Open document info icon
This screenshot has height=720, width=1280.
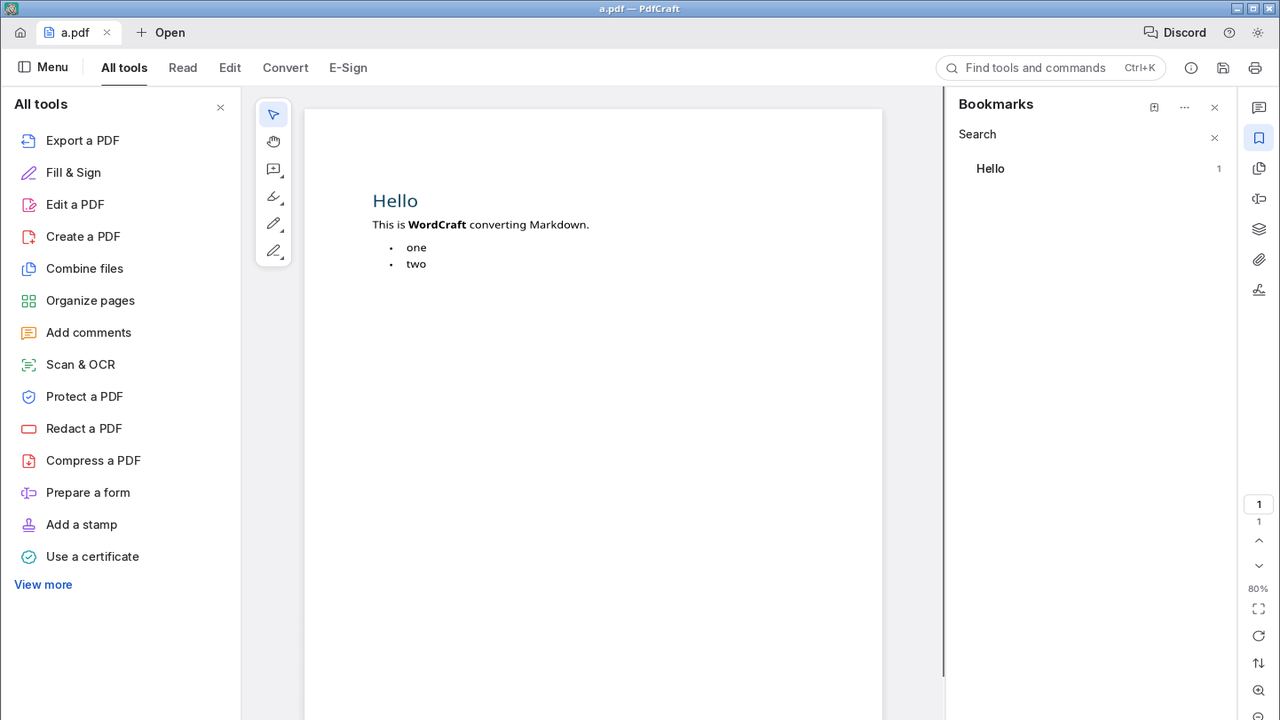pyautogui.click(x=1191, y=68)
